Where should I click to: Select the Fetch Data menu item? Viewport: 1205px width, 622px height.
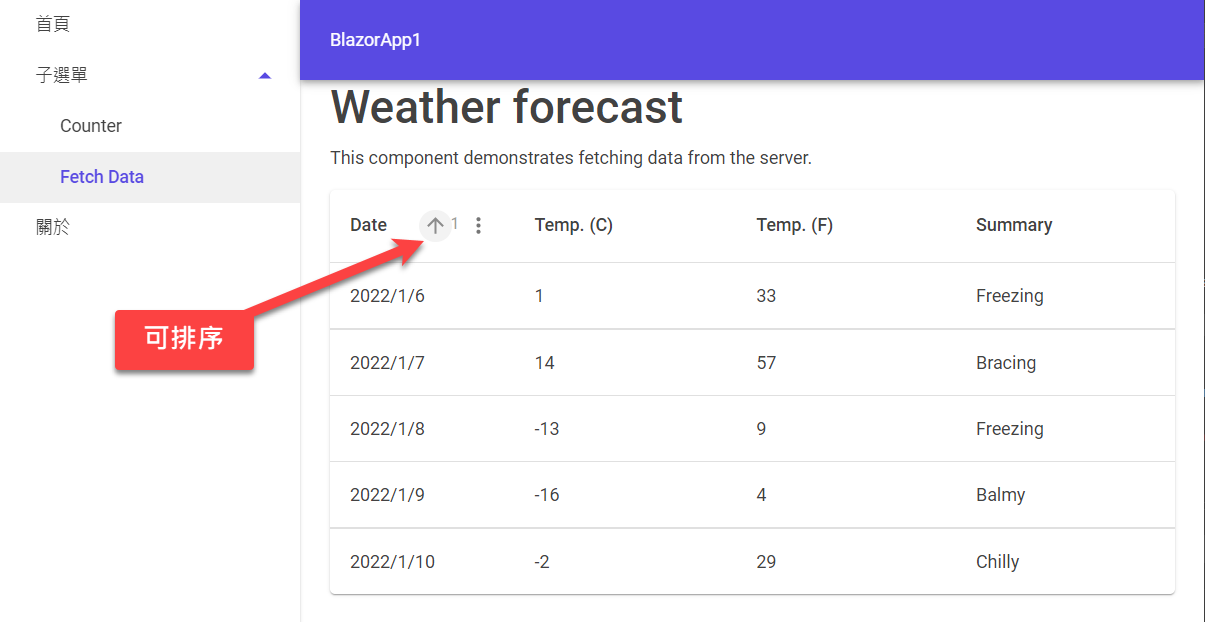point(150,177)
